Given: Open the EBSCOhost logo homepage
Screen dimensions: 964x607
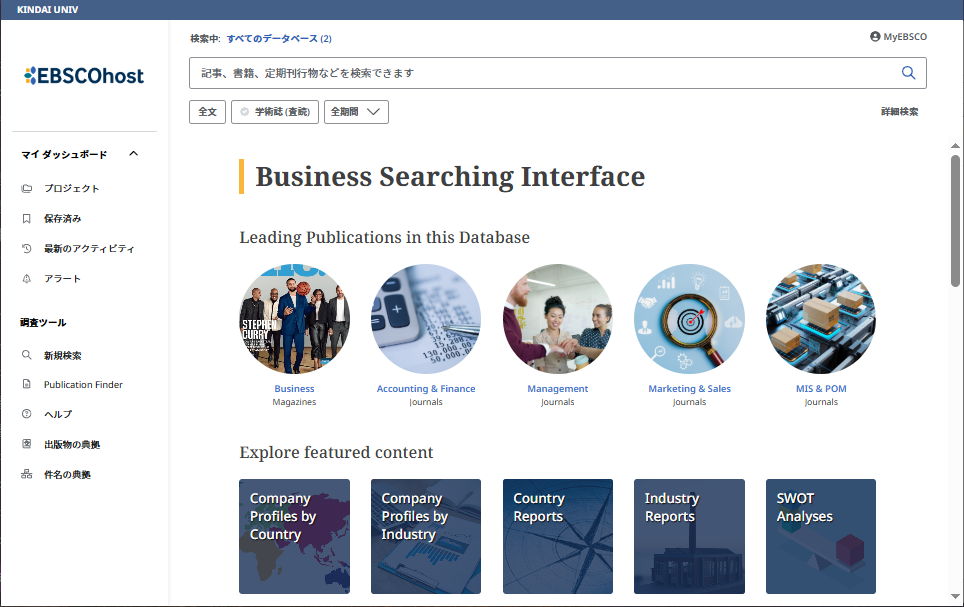Looking at the screenshot, I should (84, 76).
